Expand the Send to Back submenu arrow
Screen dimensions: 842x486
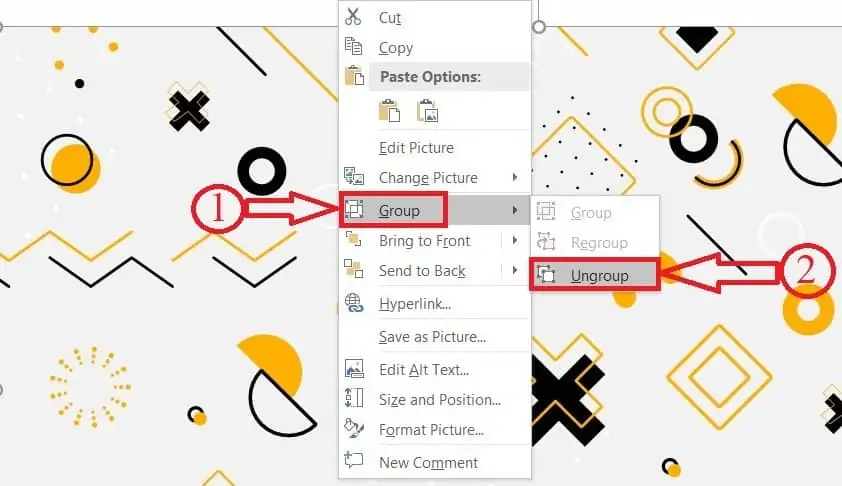click(515, 270)
